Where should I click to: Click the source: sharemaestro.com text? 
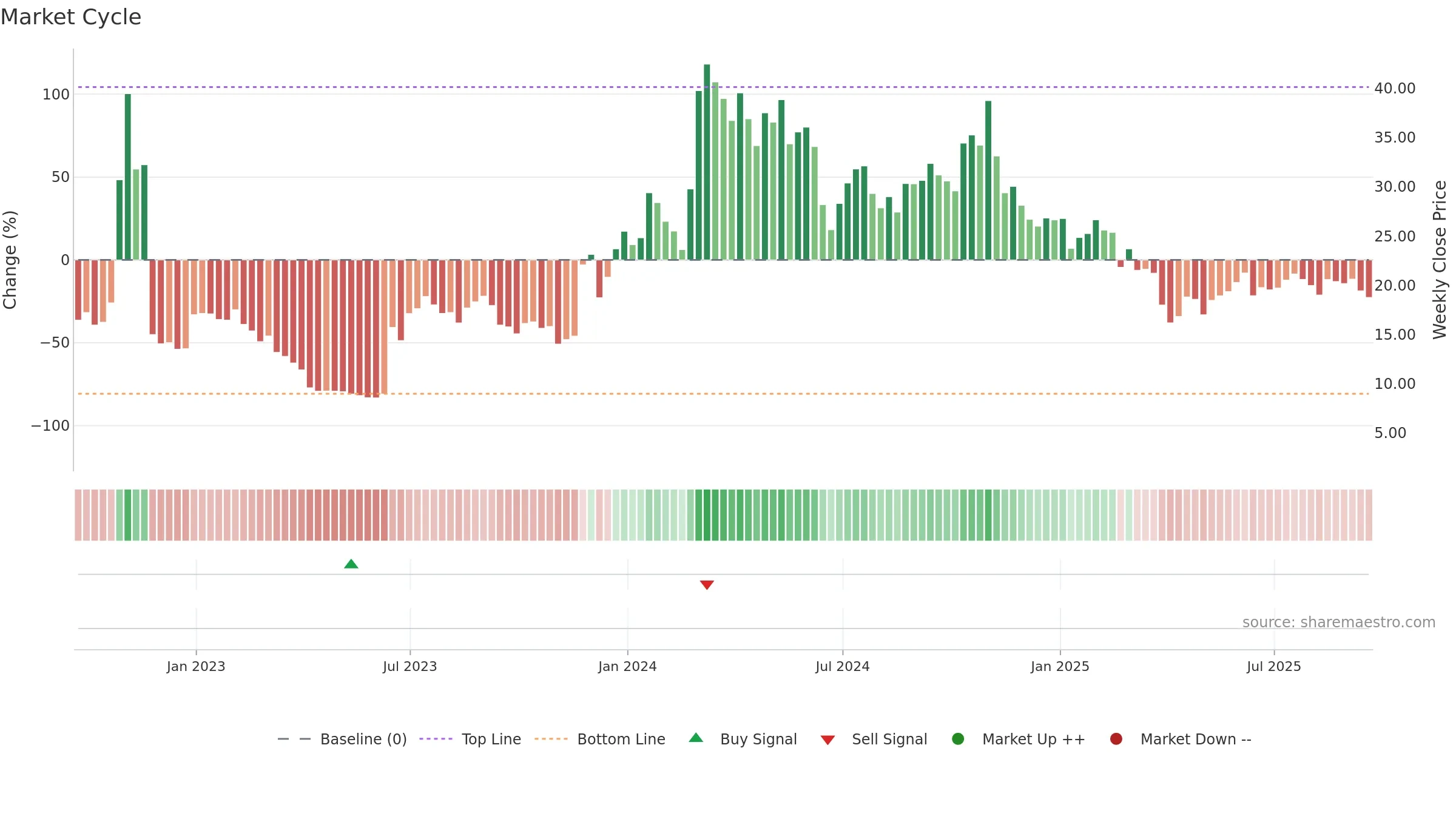click(x=1339, y=622)
